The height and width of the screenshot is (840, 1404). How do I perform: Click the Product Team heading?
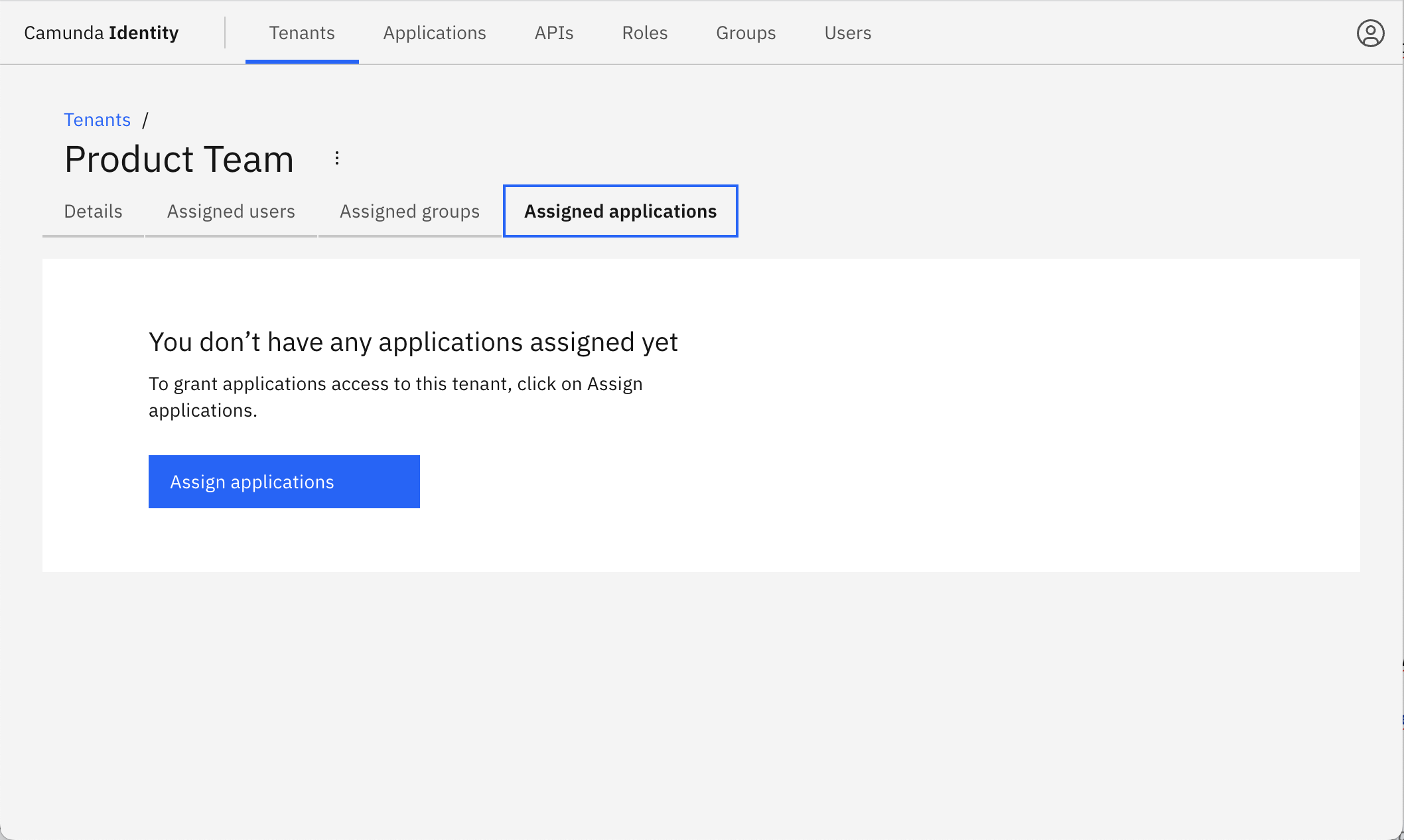[178, 159]
